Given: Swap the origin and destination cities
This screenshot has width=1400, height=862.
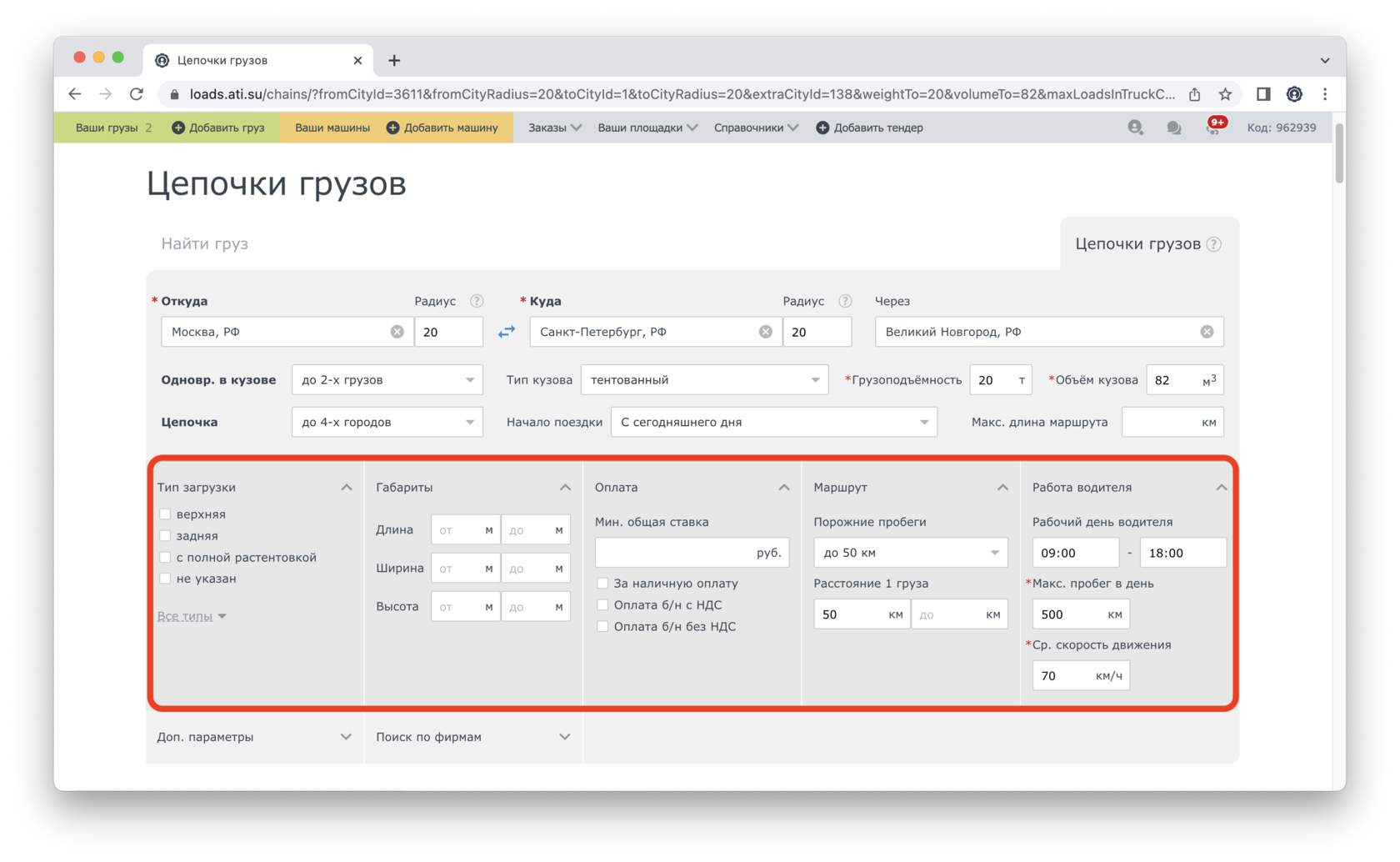Looking at the screenshot, I should [x=507, y=332].
